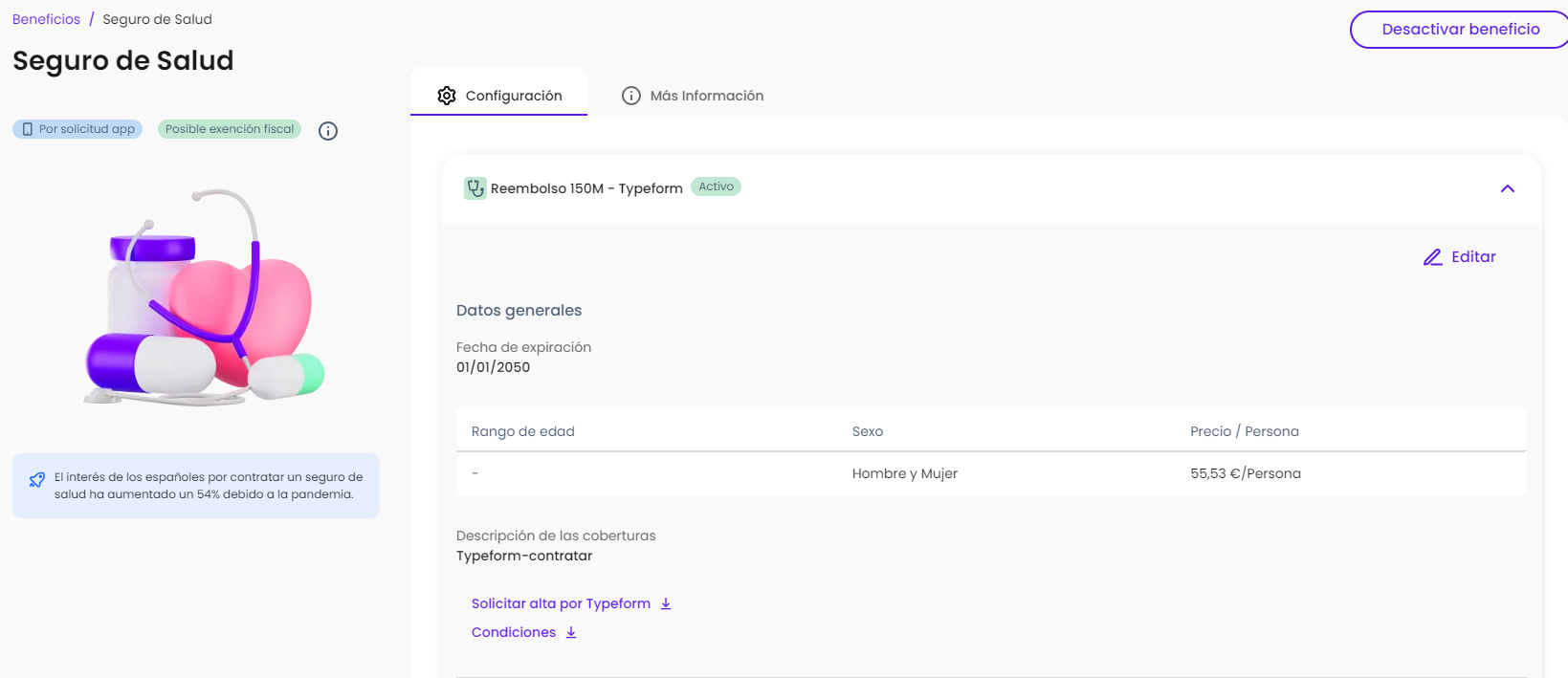The width and height of the screenshot is (1568, 678).
Task: Click the phone icon in Por solicitud app badge
Action: [x=28, y=129]
